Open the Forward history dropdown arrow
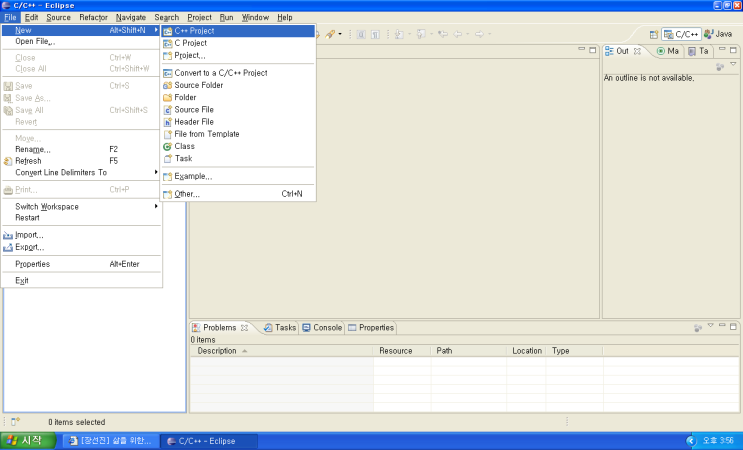 (489, 34)
